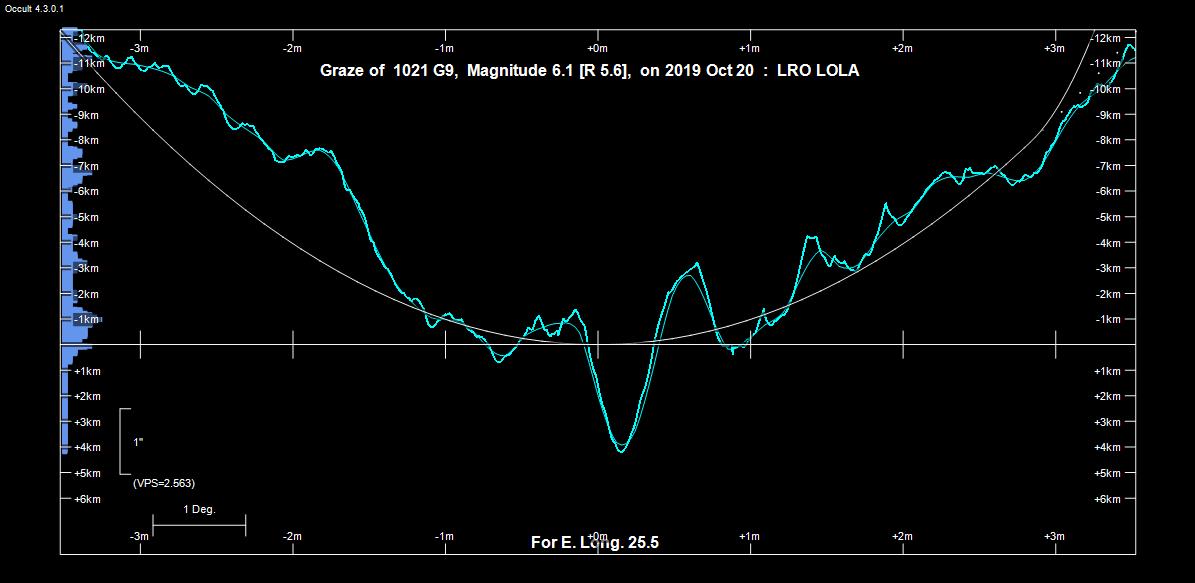
Task: Click the +1m tick label on top axis
Action: [749, 48]
